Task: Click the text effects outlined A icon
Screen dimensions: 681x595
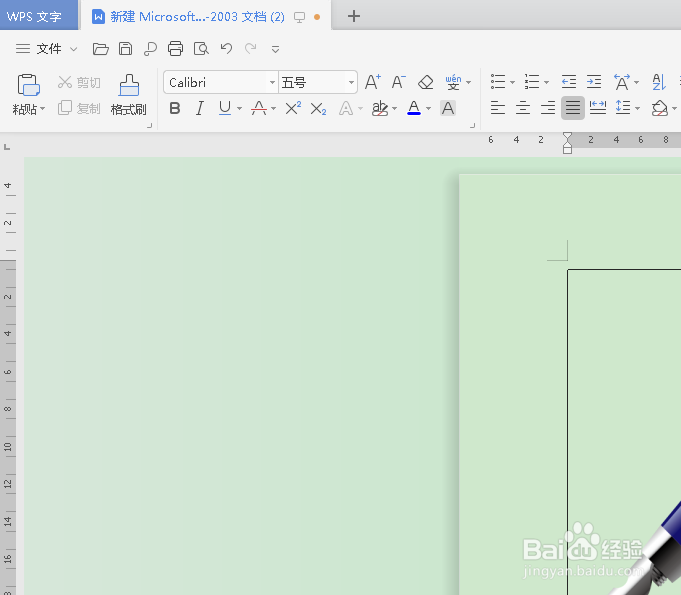Action: [x=346, y=108]
